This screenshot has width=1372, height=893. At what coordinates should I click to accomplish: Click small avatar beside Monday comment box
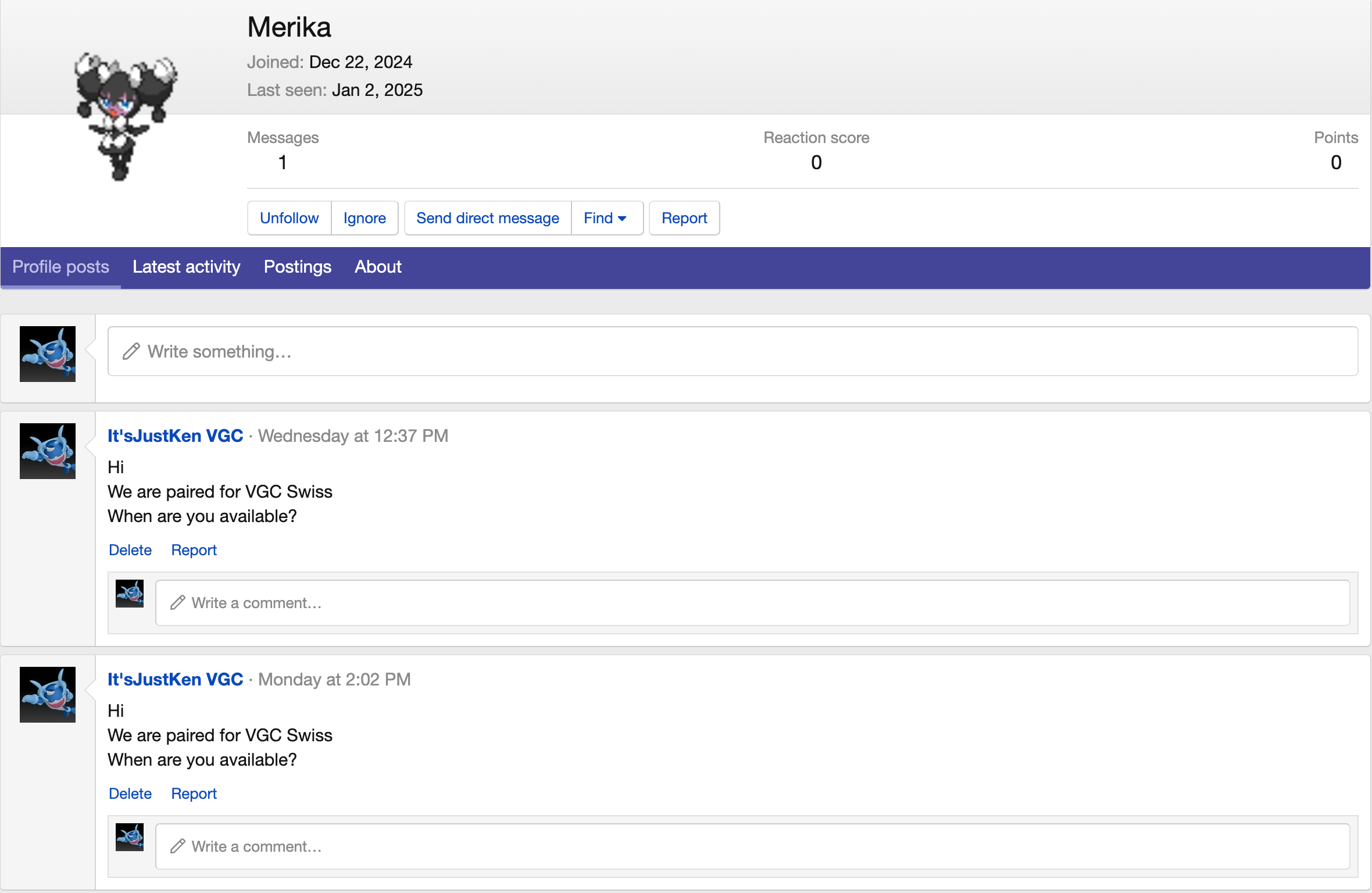point(130,837)
